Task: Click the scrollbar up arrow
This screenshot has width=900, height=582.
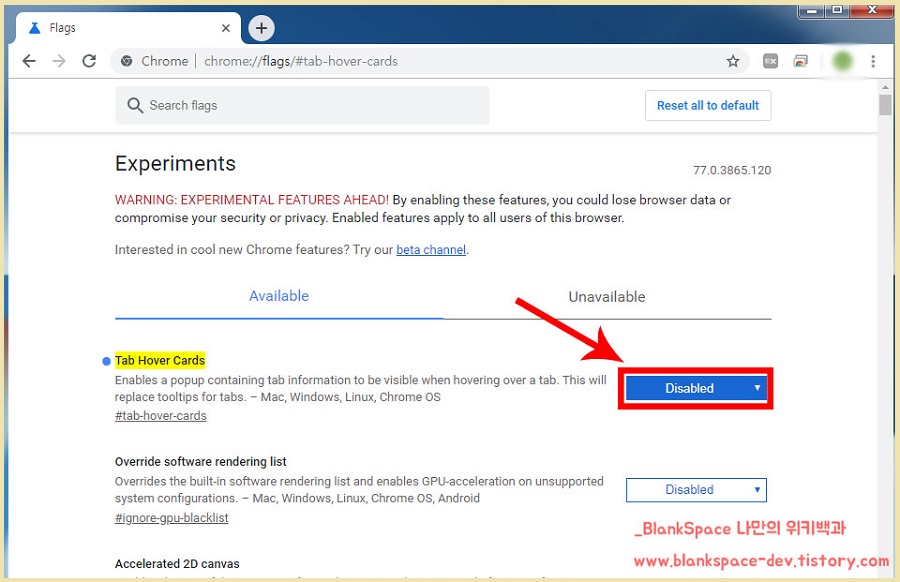Action: (x=885, y=87)
